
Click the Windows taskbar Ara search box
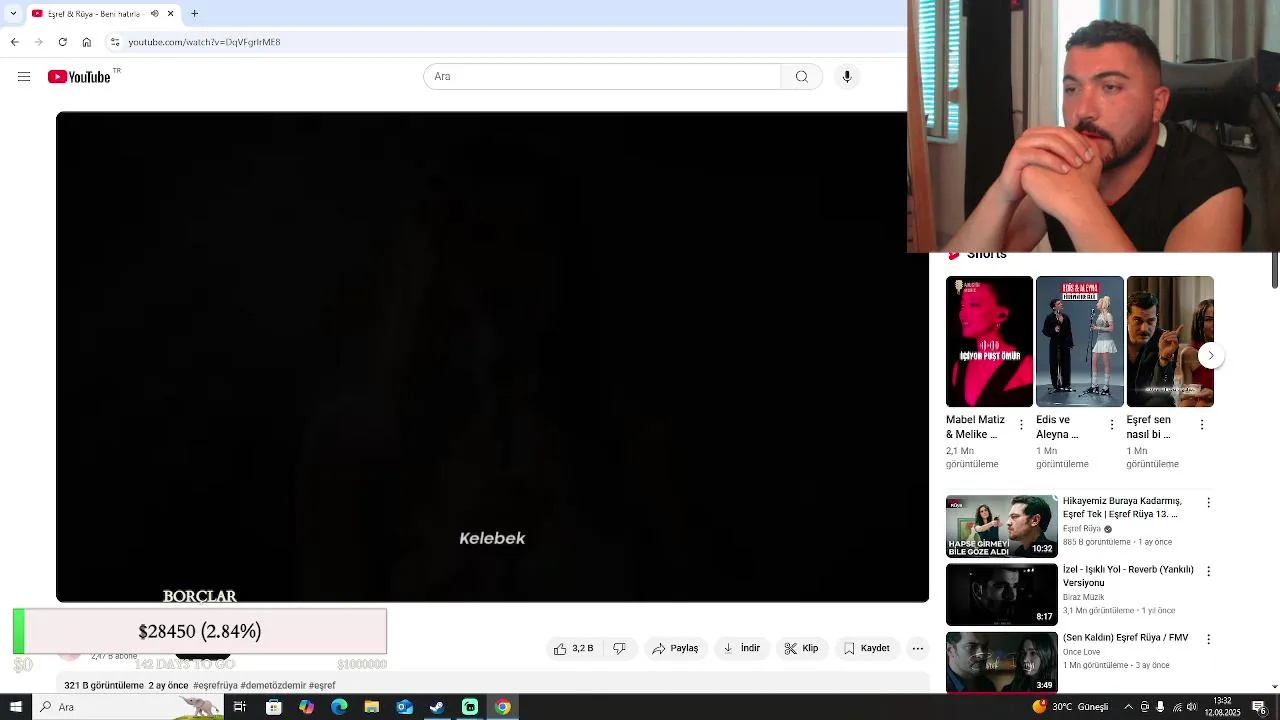pos(130,707)
